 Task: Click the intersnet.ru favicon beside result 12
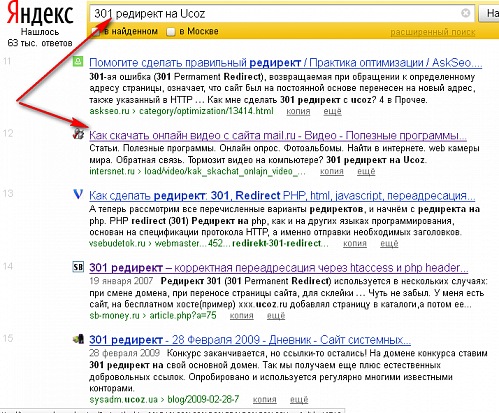coord(78,134)
